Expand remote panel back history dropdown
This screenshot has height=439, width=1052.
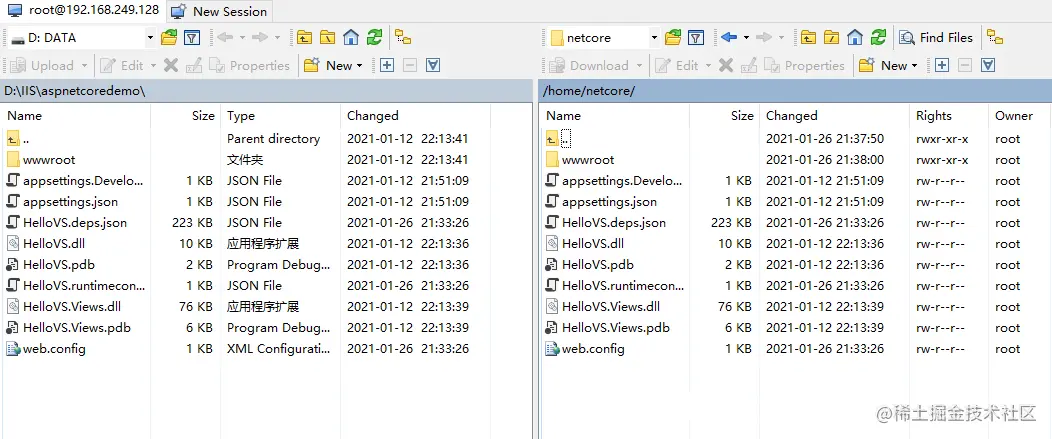[746, 38]
